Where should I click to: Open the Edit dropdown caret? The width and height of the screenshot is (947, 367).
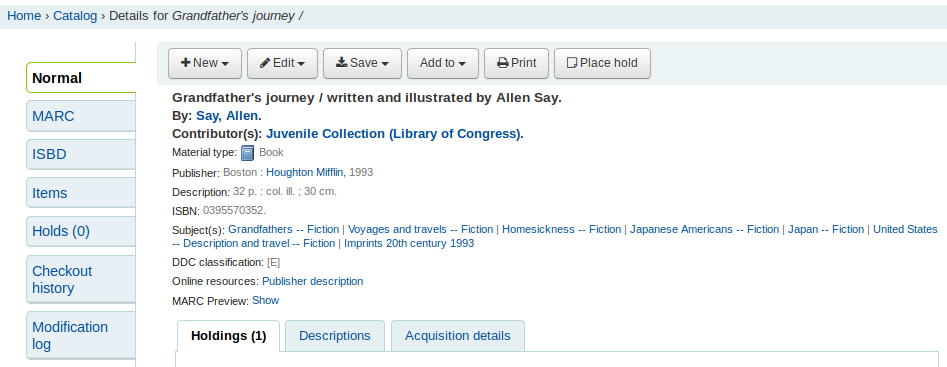pyautogui.click(x=301, y=63)
